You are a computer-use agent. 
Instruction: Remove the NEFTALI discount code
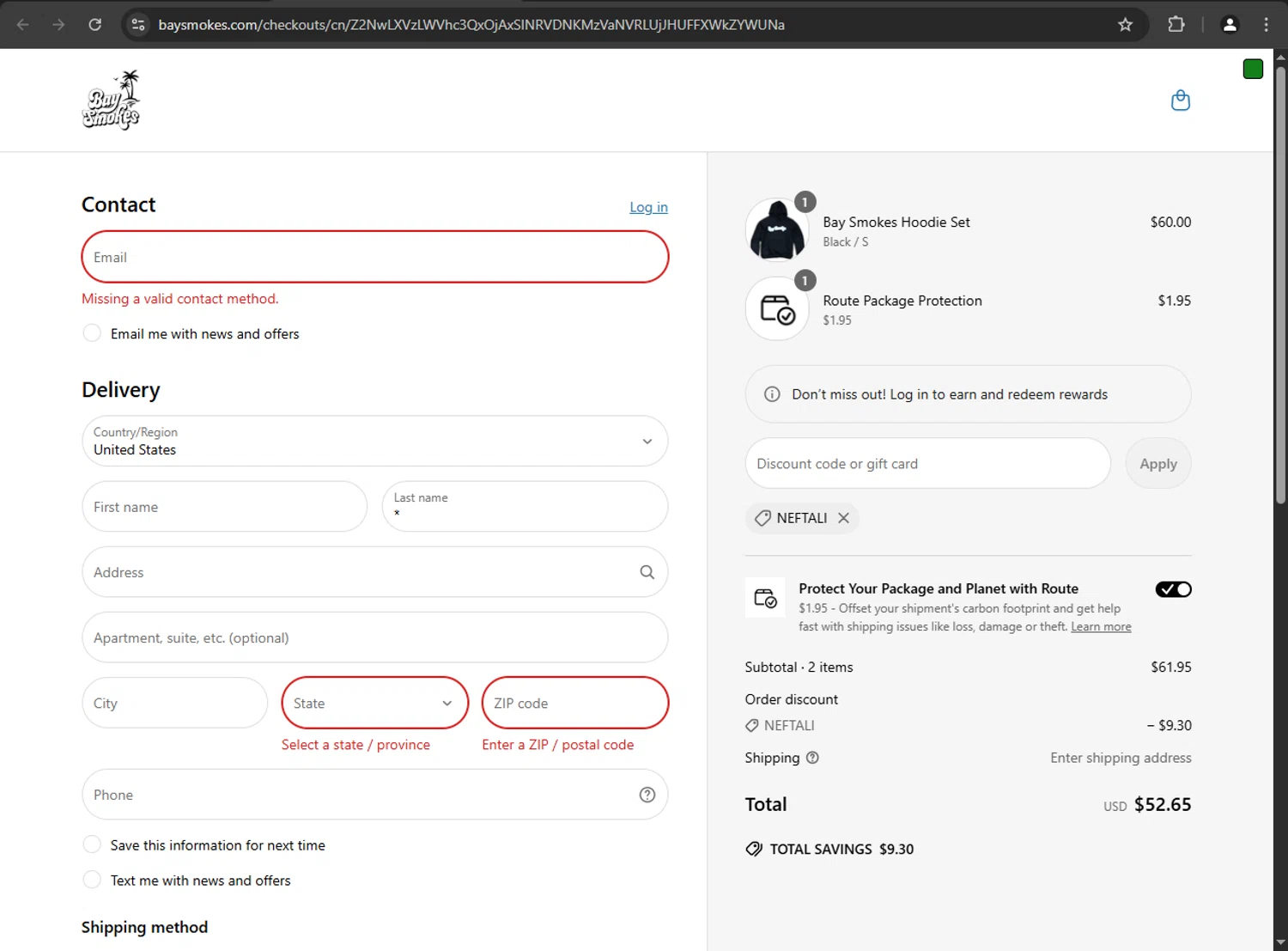click(x=843, y=518)
